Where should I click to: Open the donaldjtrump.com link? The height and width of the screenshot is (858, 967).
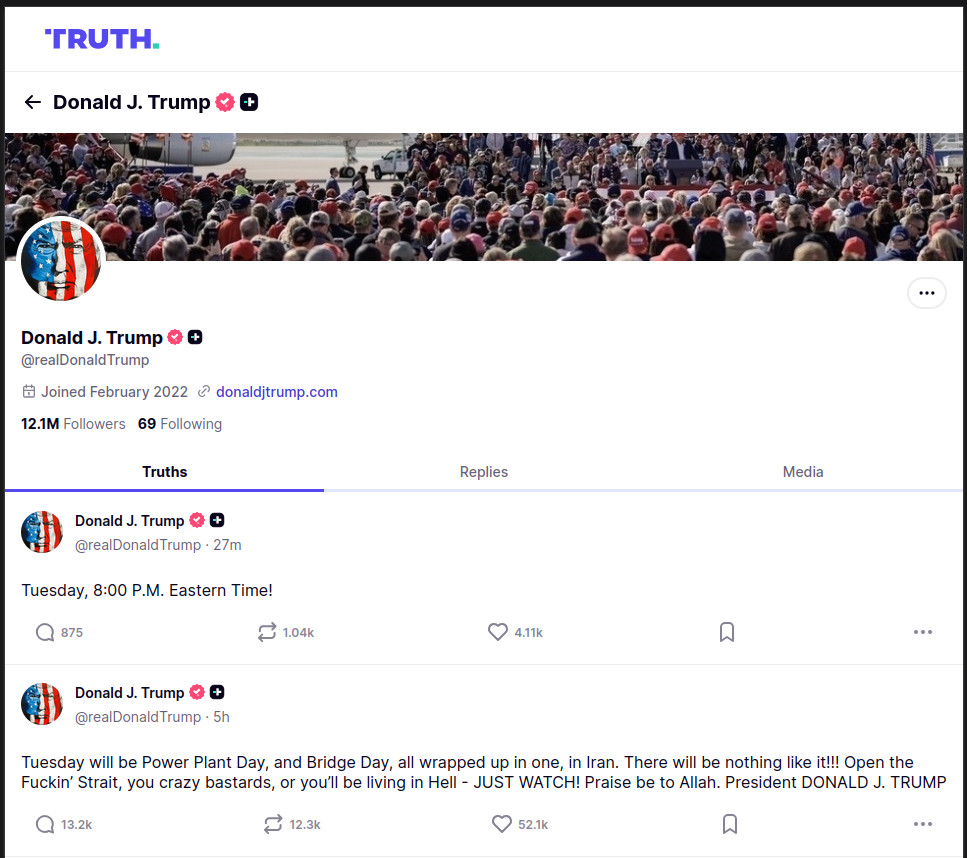pos(276,392)
